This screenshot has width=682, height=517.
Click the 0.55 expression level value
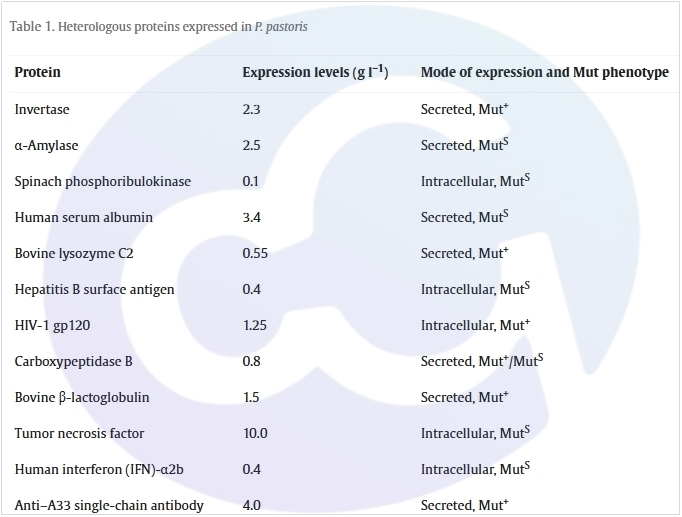coord(255,253)
